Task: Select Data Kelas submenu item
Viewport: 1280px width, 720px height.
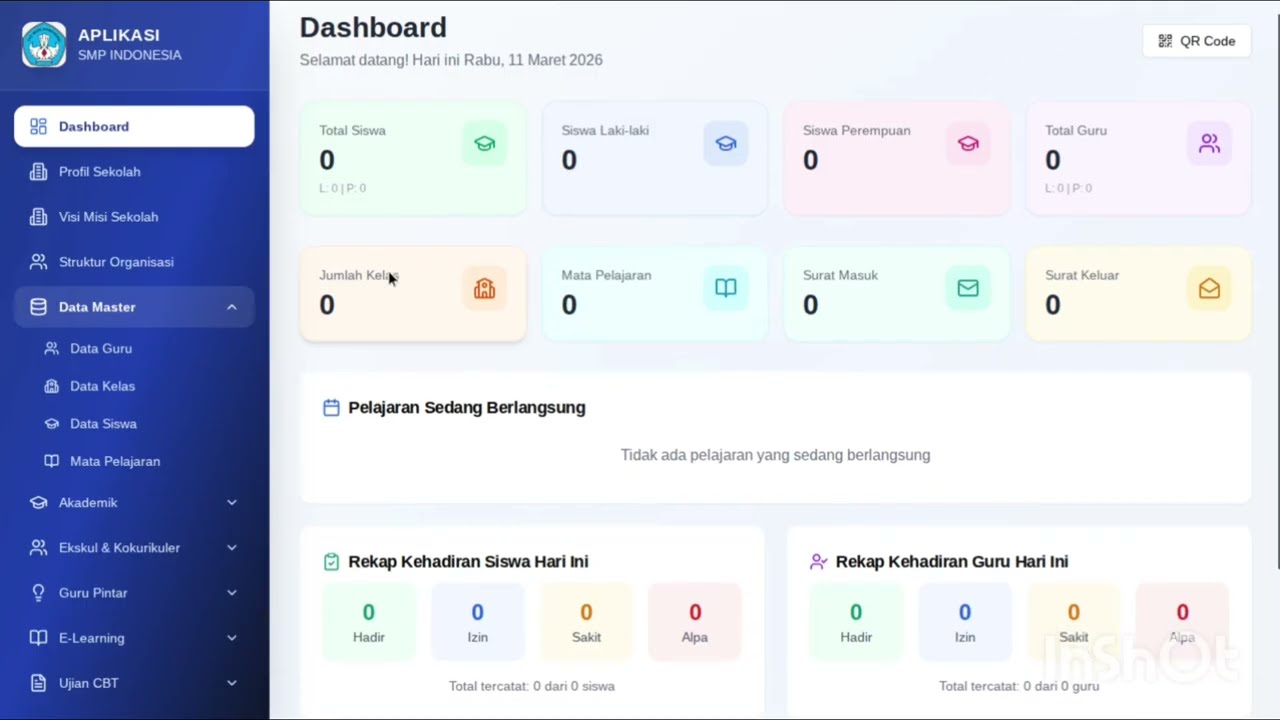Action: [x=140, y=386]
